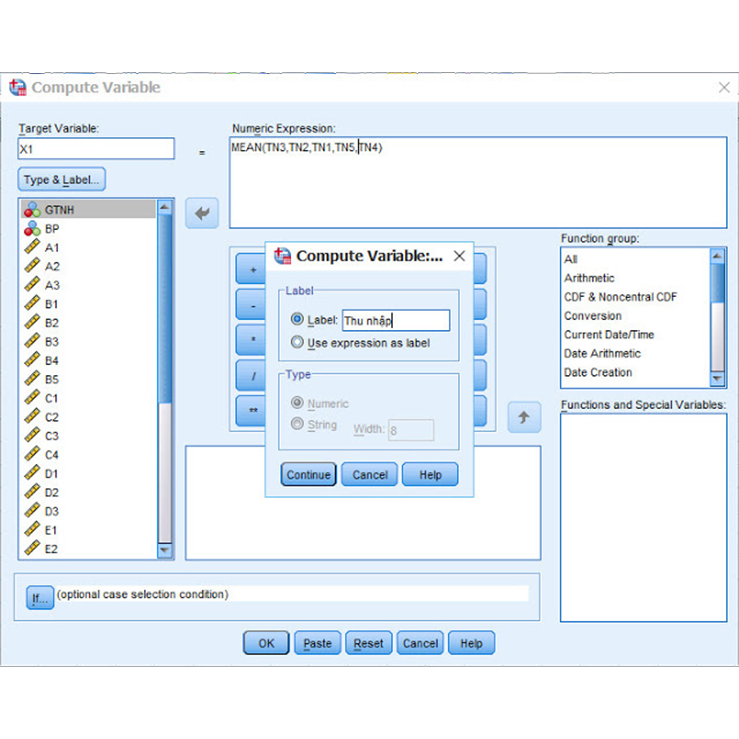Open the Type & Label button
The image size is (739, 739).
pos(62,180)
